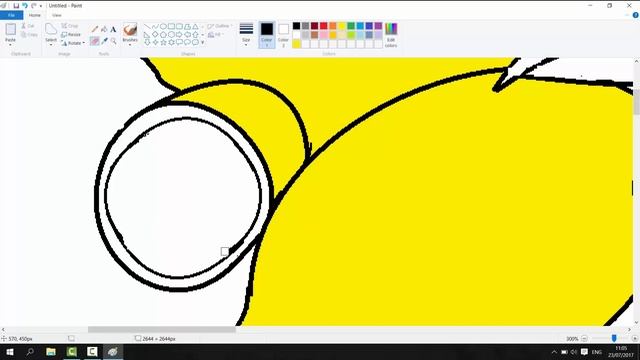Open the Paint Help question mark
Screen dimensions: 640x360
(636, 15)
